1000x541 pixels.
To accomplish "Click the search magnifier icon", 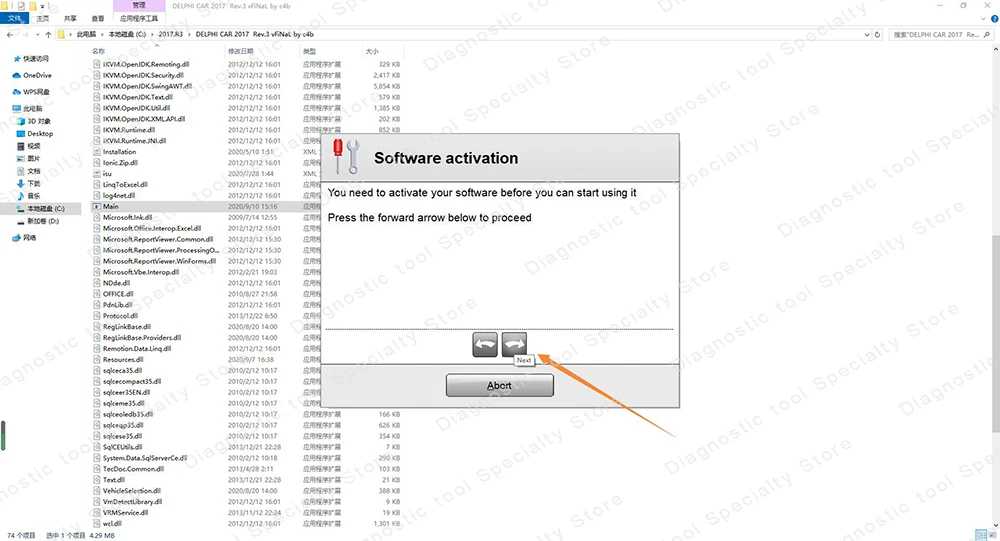I will (x=987, y=34).
